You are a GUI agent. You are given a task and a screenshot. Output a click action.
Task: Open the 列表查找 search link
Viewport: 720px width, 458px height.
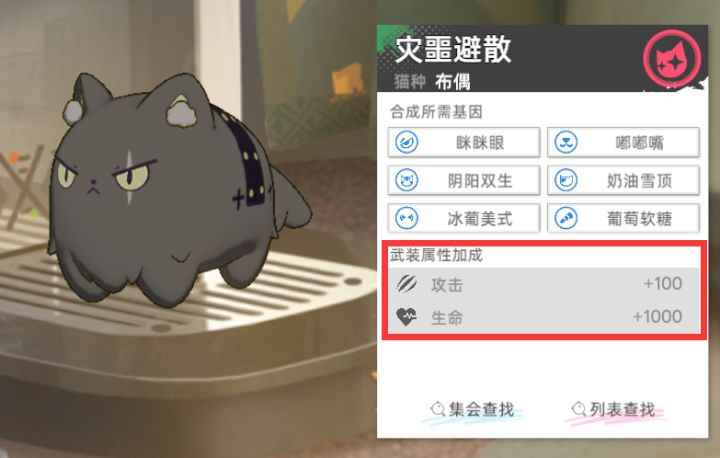(x=614, y=410)
